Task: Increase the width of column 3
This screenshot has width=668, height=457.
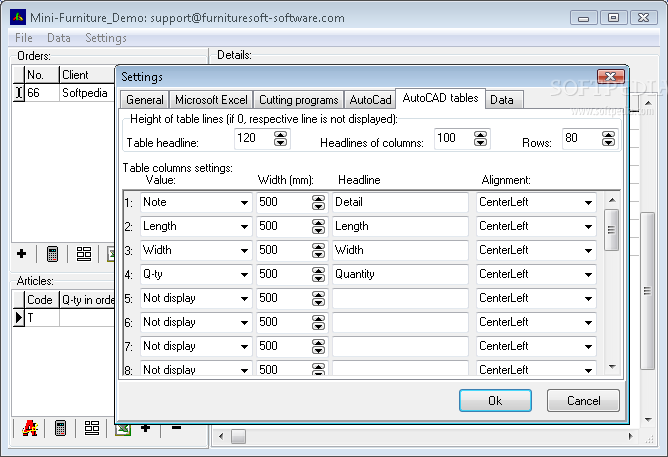Action: (x=318, y=247)
